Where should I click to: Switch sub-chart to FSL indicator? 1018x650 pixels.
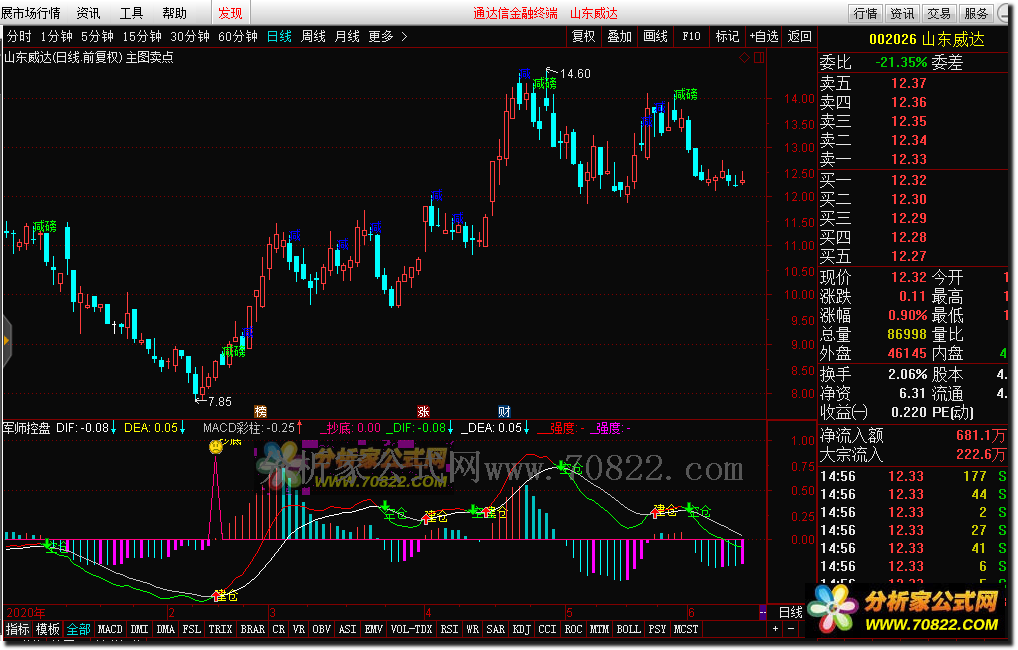[192, 629]
